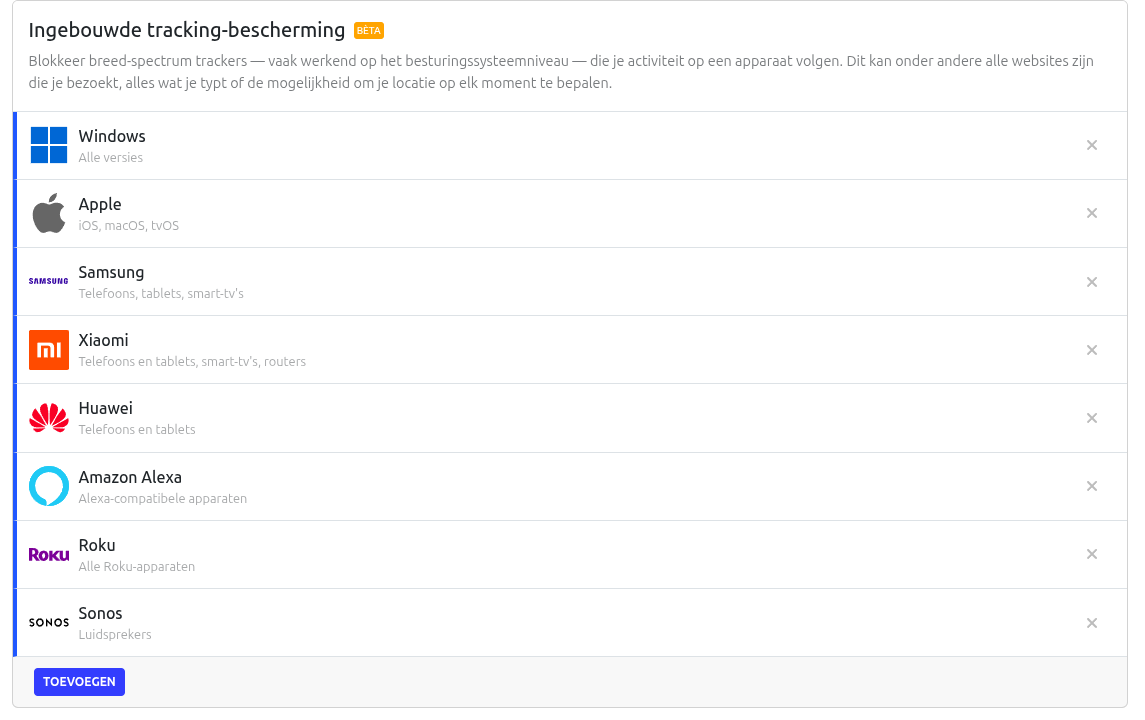The height and width of the screenshot is (720, 1145).
Task: Click the Samsung logo icon
Action: coord(49,281)
